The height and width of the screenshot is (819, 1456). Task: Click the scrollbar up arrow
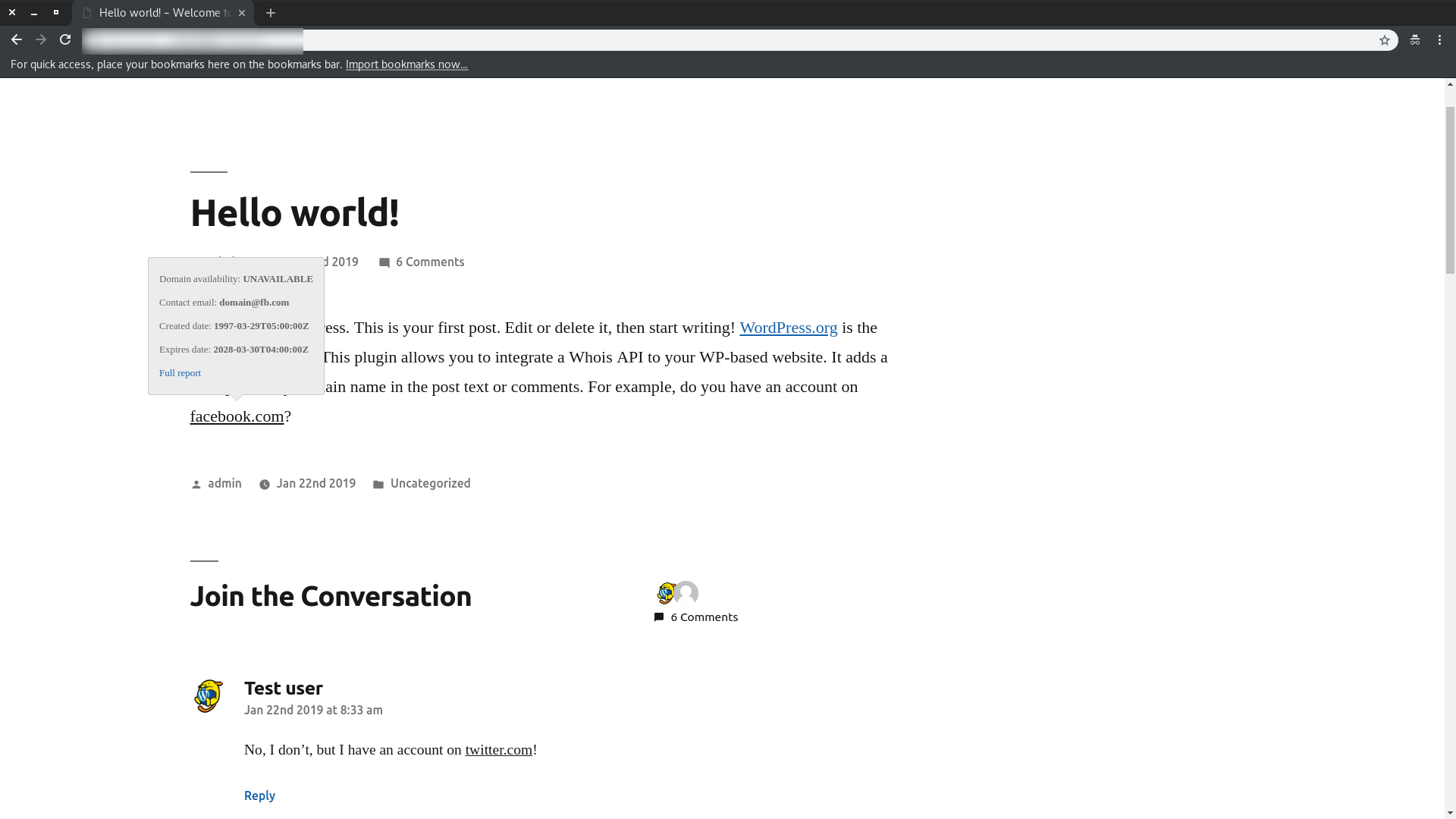1450,84
